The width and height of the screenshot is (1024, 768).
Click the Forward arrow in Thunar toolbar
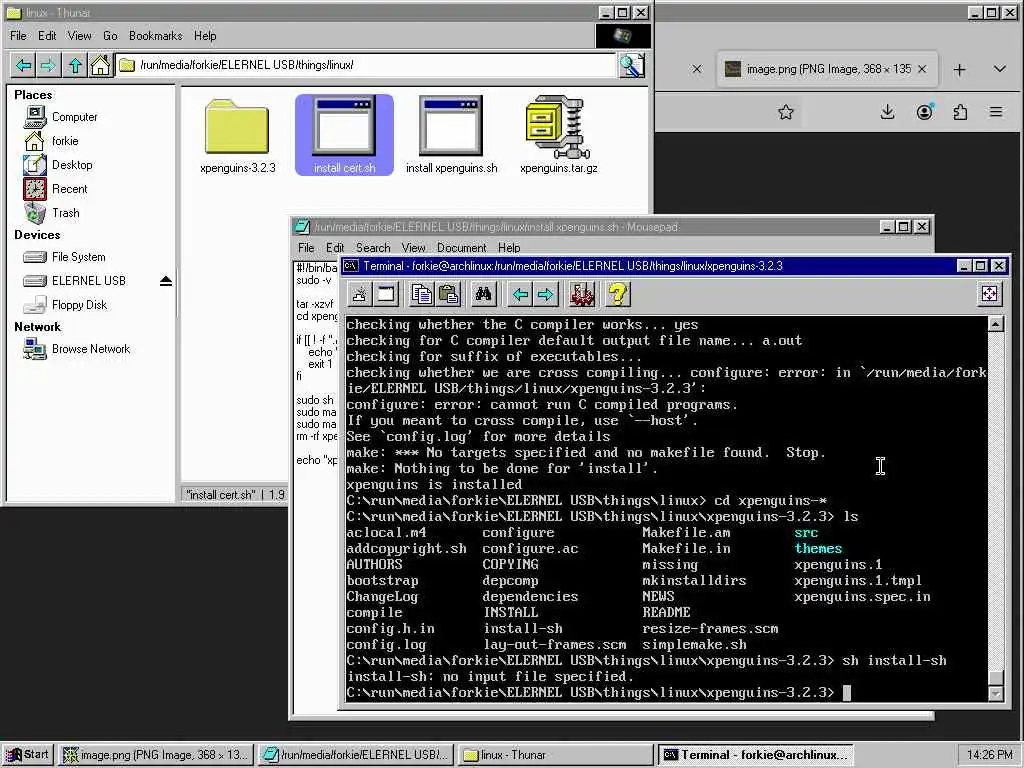tap(48, 65)
